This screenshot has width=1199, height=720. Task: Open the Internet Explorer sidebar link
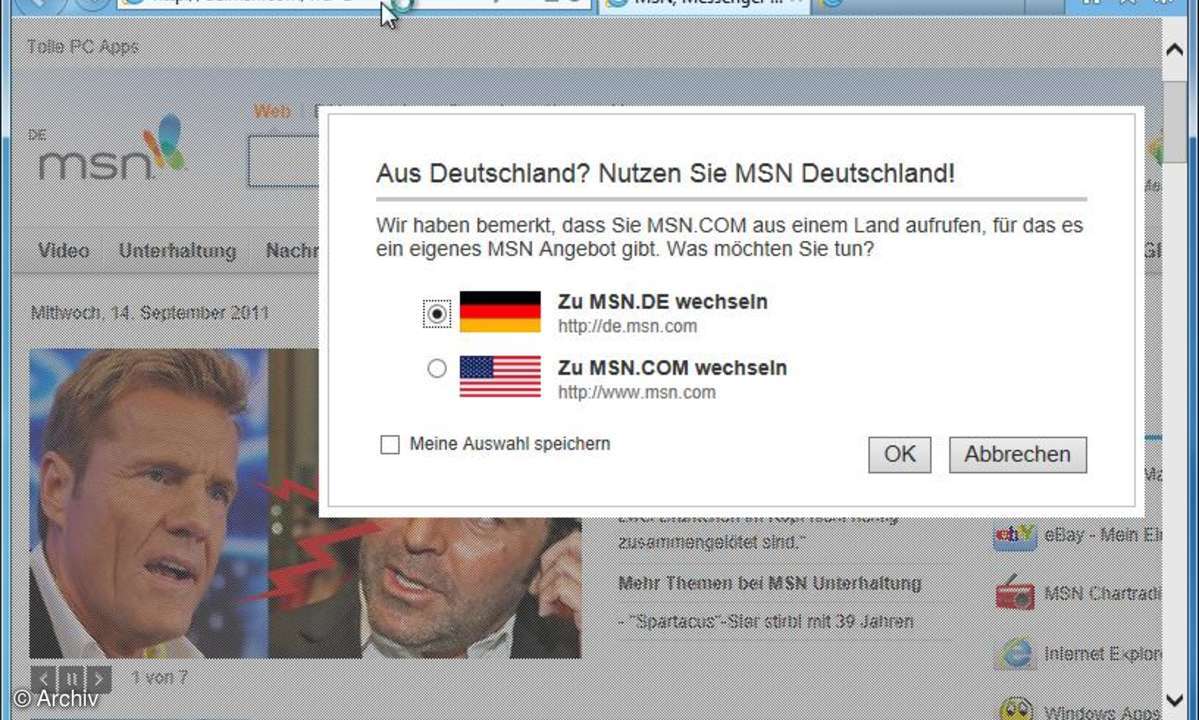coord(1103,654)
